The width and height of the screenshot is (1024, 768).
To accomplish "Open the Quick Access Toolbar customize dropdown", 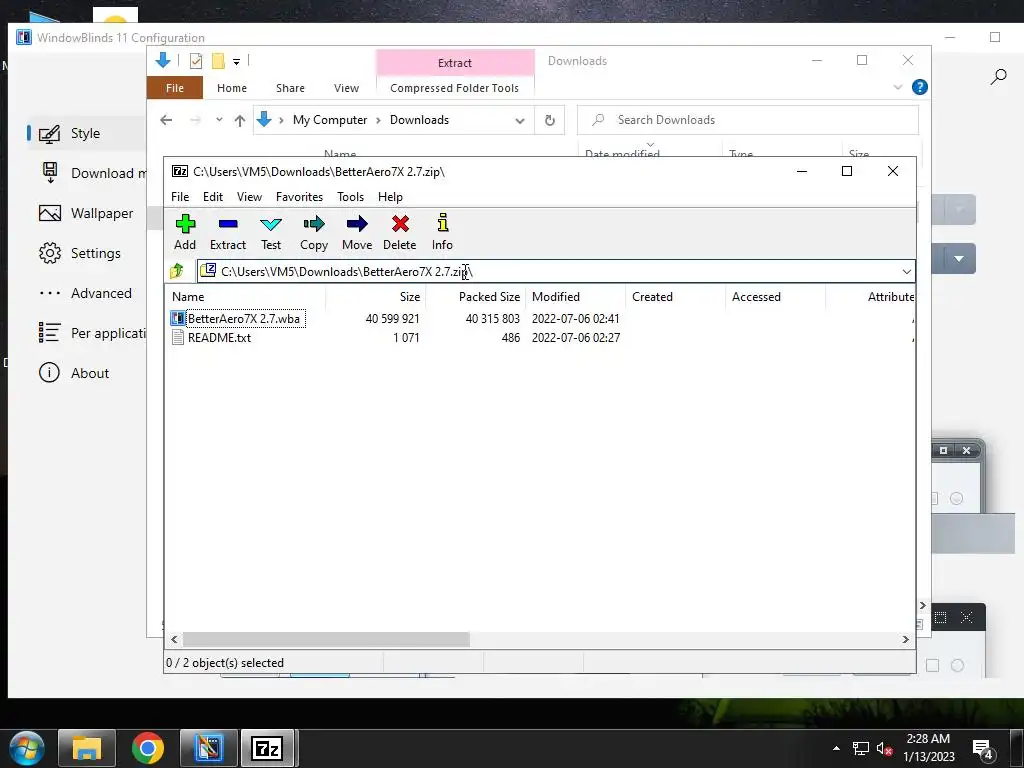I will [x=236, y=61].
